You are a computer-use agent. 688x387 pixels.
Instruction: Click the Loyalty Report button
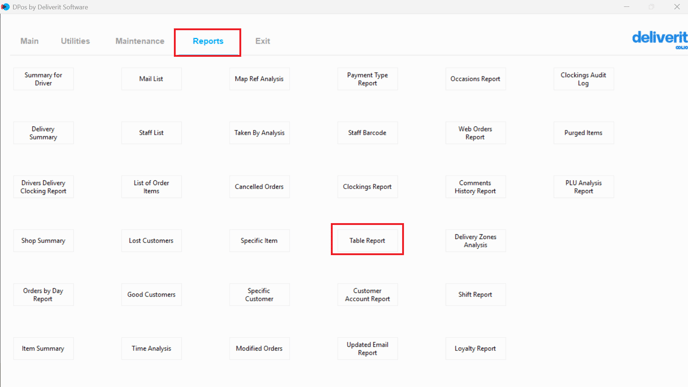476,348
